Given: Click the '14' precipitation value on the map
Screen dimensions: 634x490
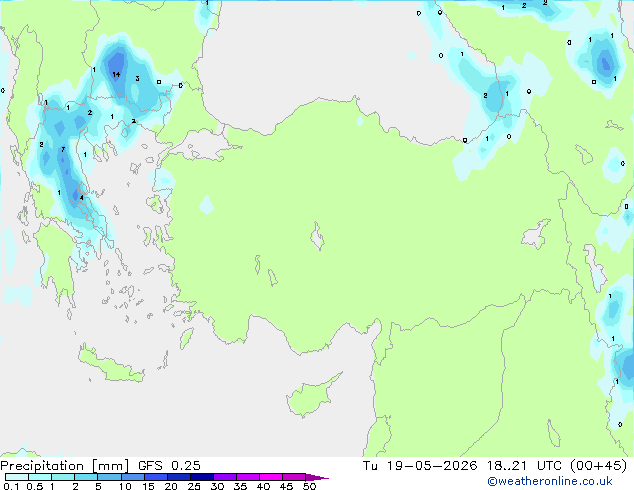Looking at the screenshot, I should click(x=116, y=74).
